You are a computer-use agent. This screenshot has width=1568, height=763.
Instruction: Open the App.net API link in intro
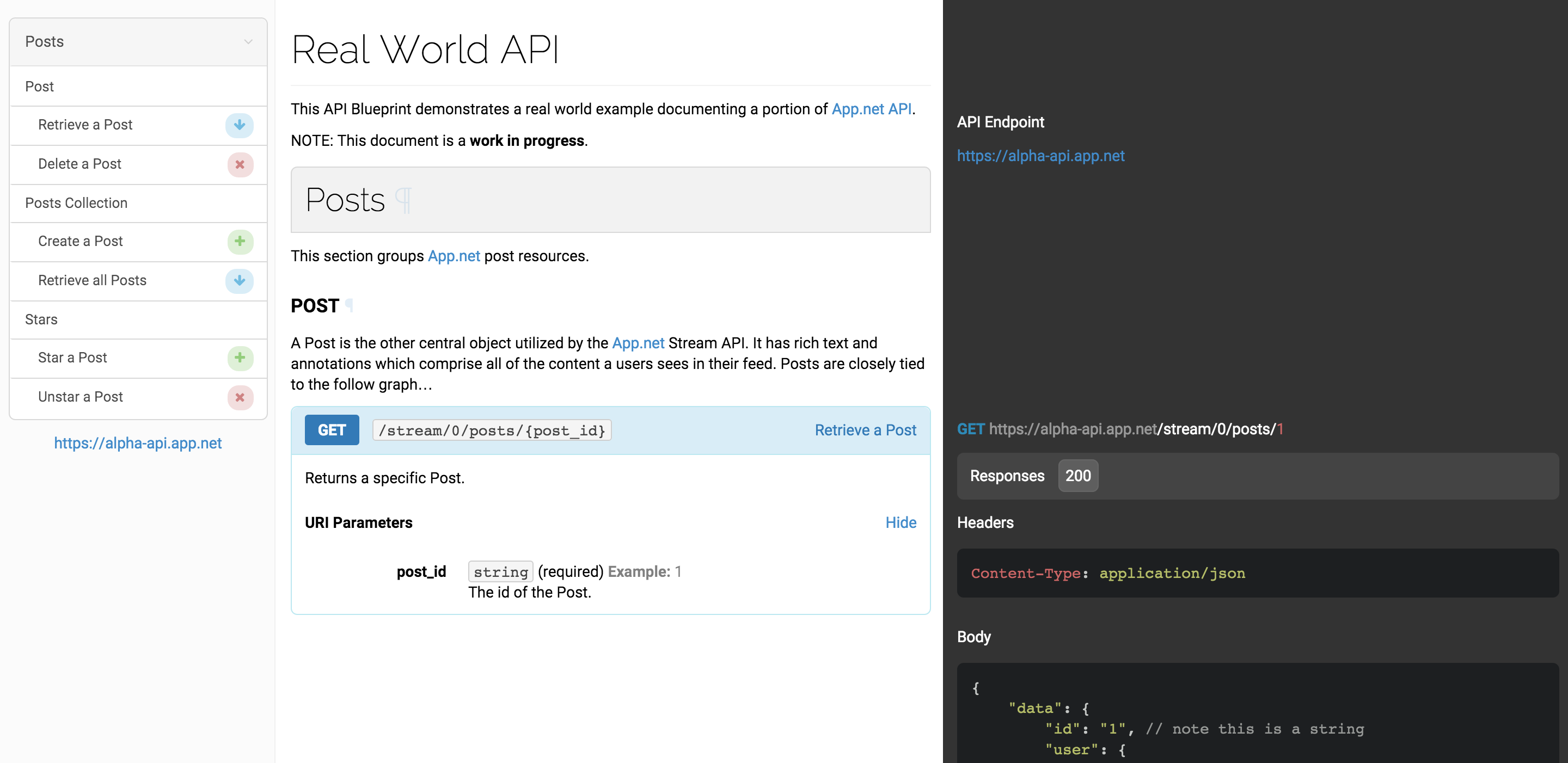872,109
